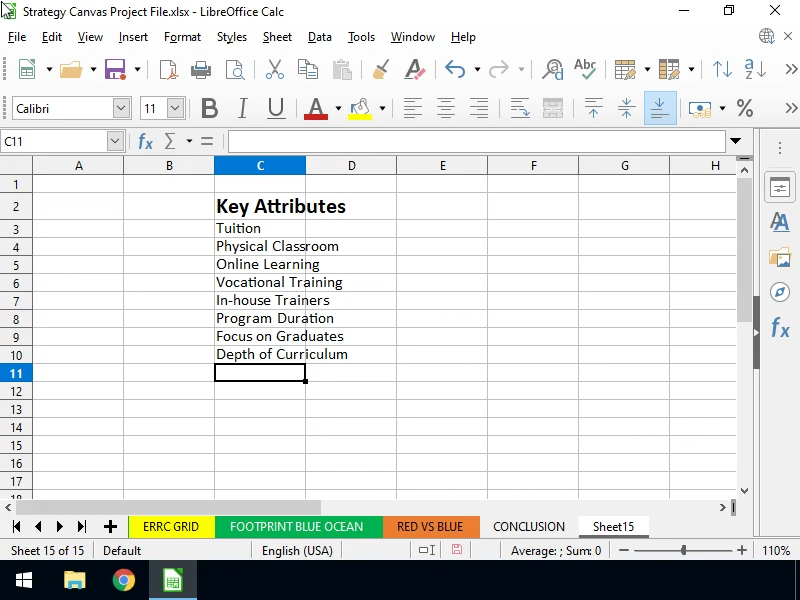Expand the font color dropdown arrow

[338, 109]
